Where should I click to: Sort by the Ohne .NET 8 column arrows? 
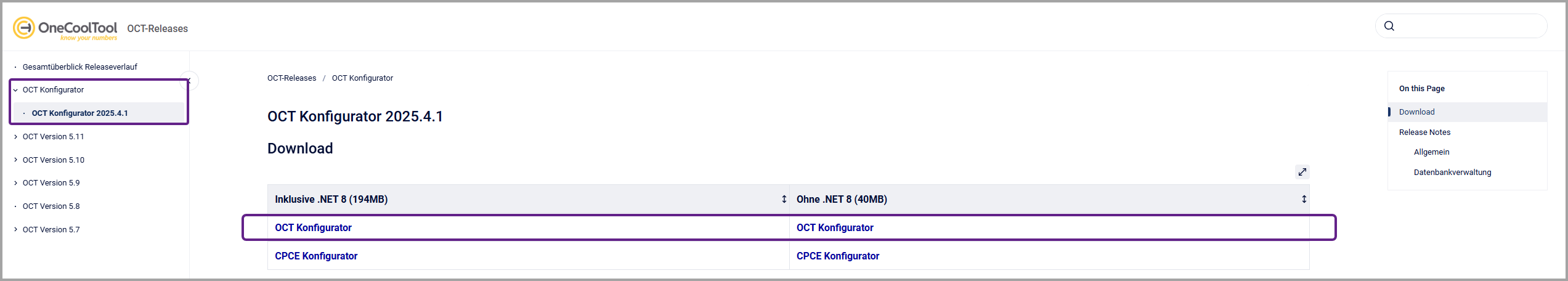click(x=1304, y=199)
